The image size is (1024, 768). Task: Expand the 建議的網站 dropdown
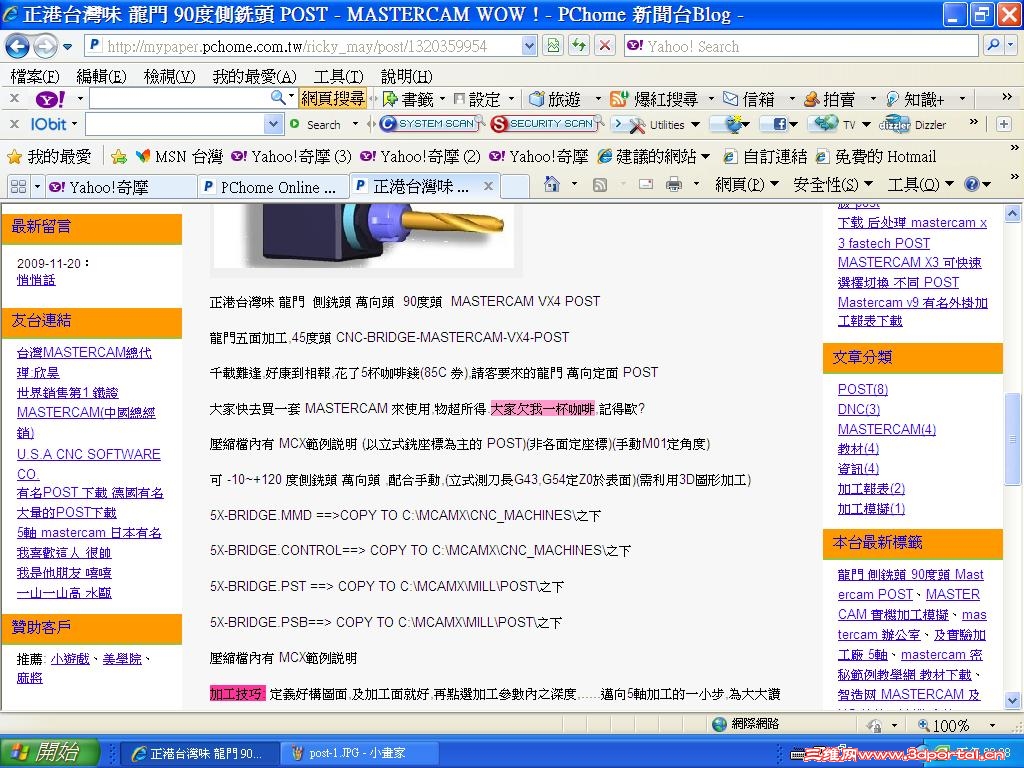click(705, 157)
